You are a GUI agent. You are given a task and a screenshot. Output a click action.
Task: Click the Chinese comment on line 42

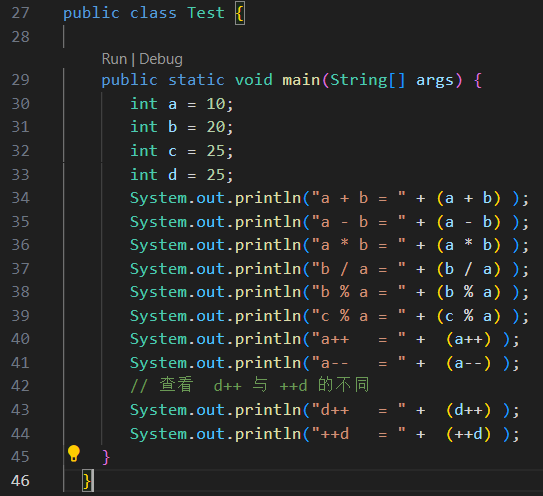[x=250, y=385]
